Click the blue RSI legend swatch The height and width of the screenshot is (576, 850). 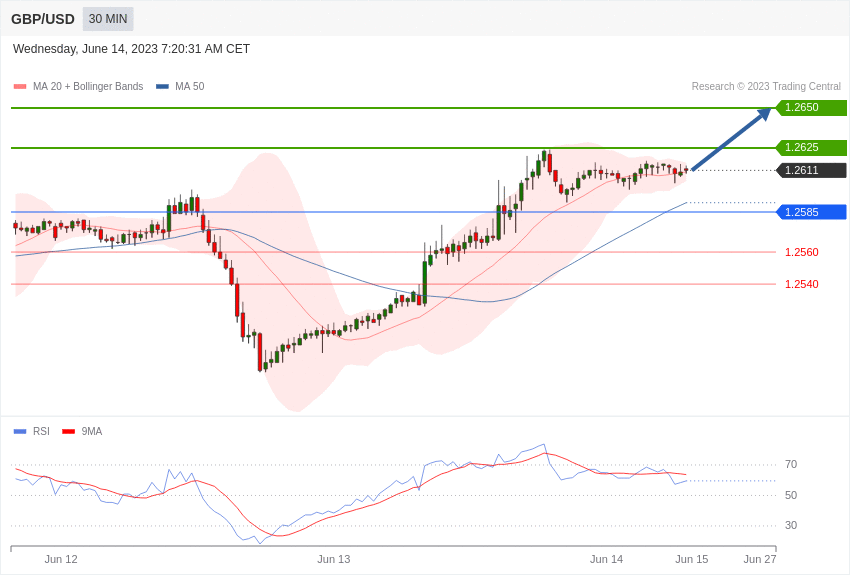tap(20, 432)
